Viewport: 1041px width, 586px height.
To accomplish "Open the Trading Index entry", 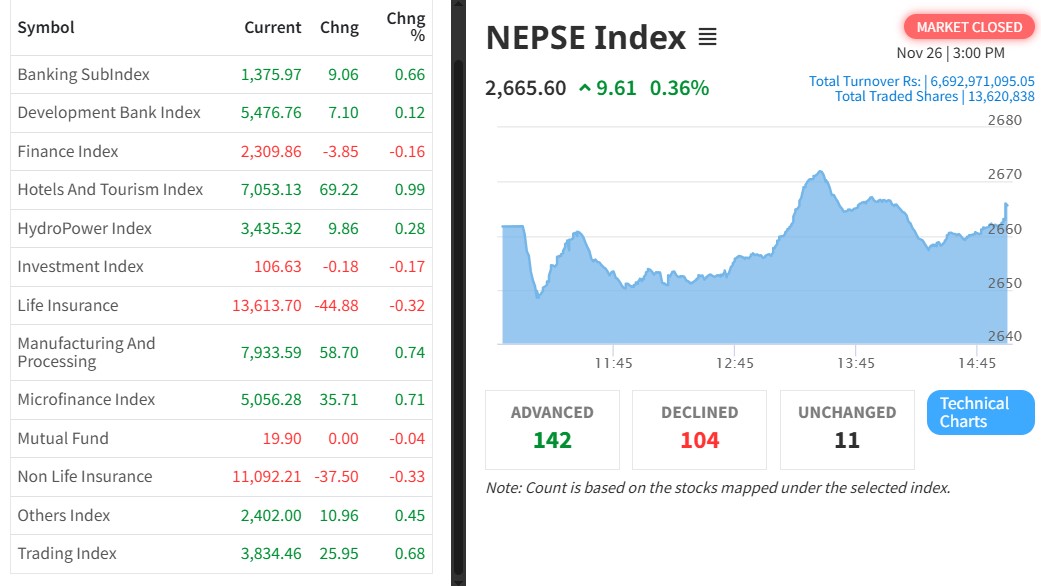I will tap(67, 554).
